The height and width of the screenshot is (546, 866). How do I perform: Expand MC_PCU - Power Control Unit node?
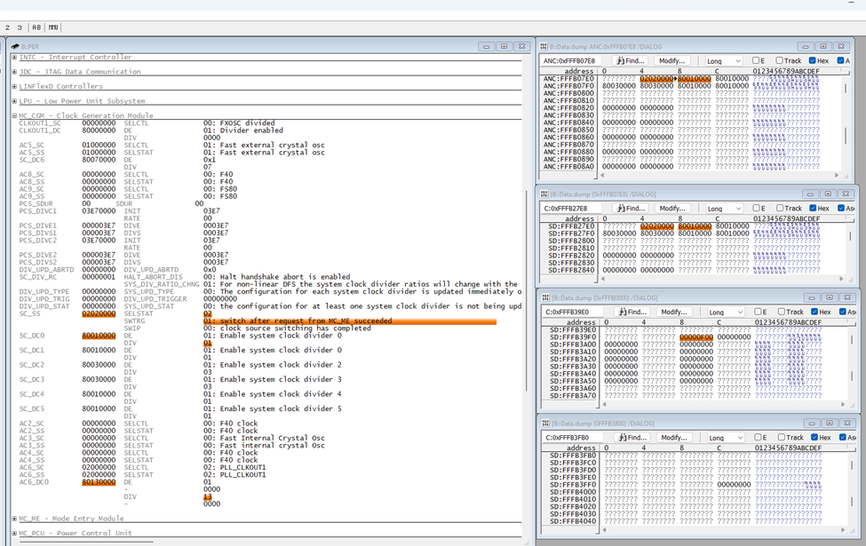tap(15, 533)
